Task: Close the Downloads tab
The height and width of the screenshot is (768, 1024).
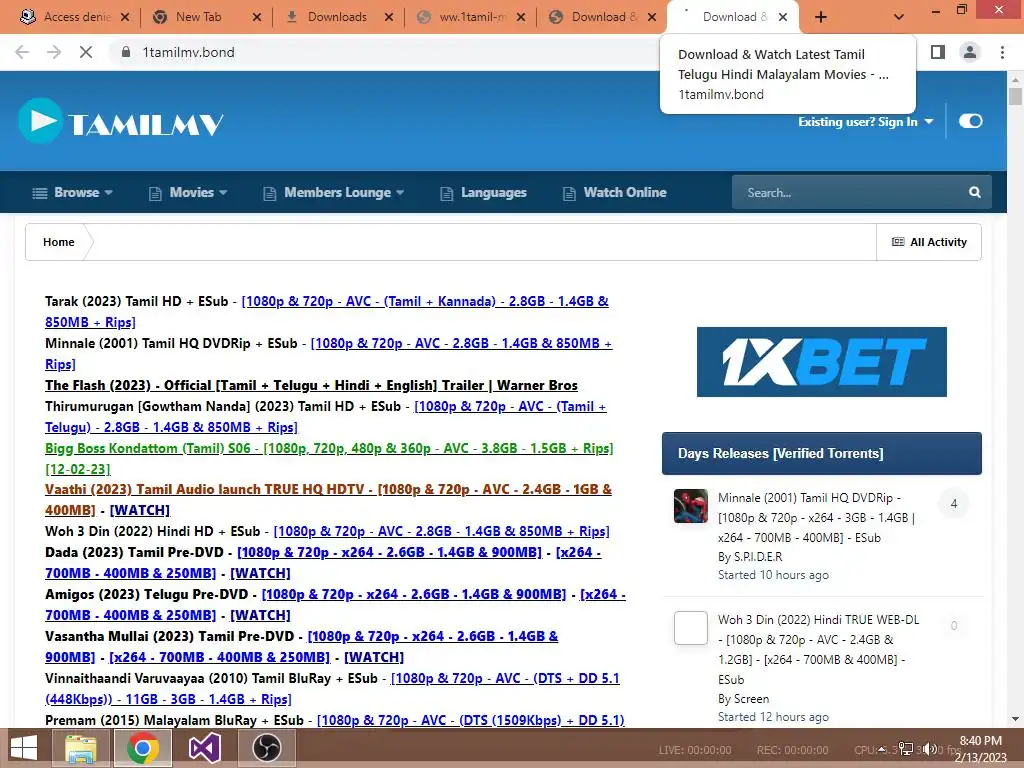Action: pyautogui.click(x=389, y=17)
